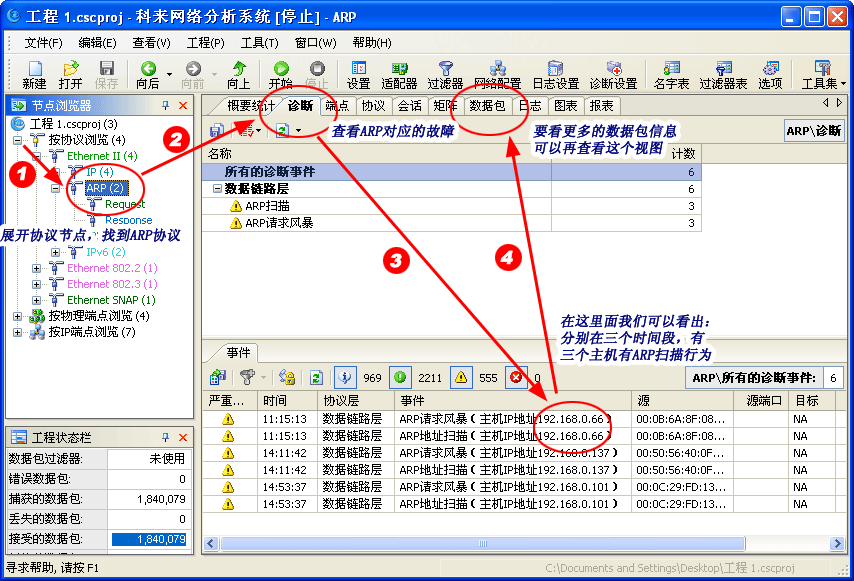Toggle the info events filter showing 969
This screenshot has height=581, width=854.
point(345,376)
